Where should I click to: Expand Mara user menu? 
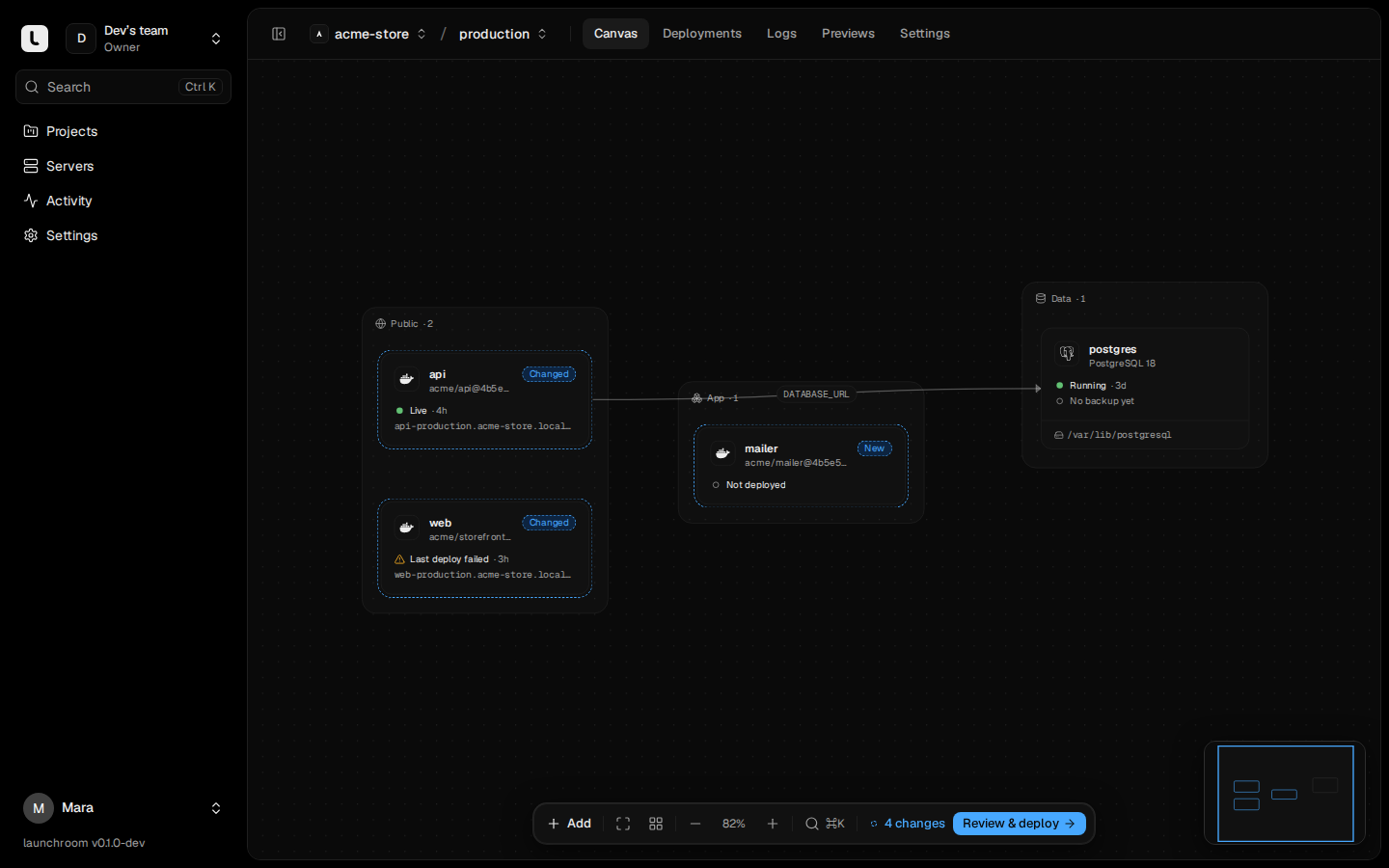123,808
